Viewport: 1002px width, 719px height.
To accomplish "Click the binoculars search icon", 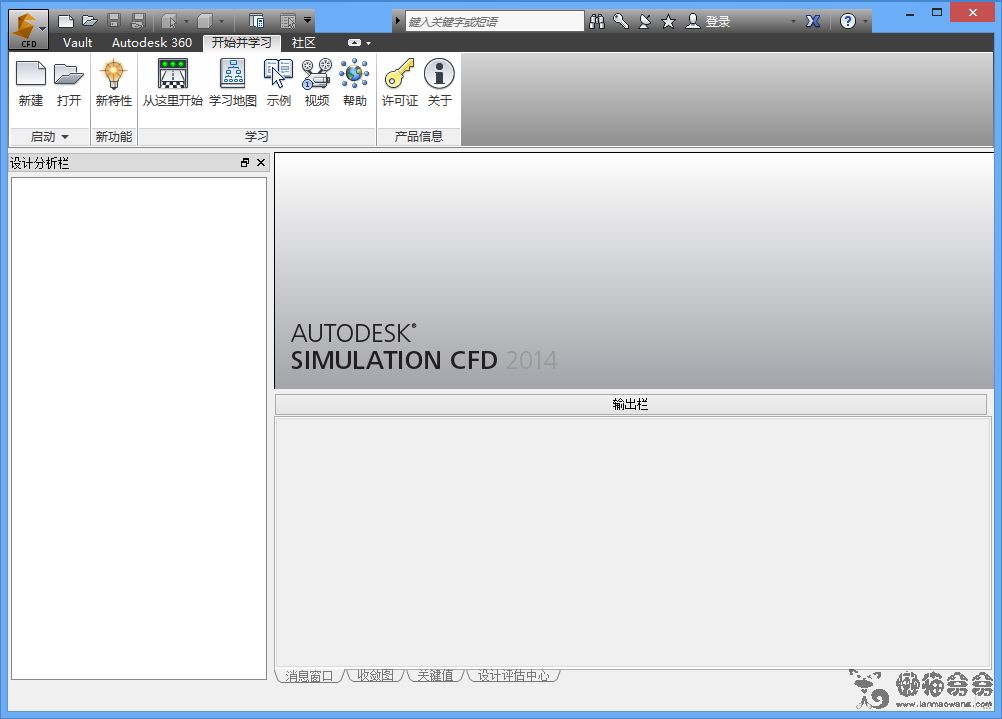I will tap(597, 22).
